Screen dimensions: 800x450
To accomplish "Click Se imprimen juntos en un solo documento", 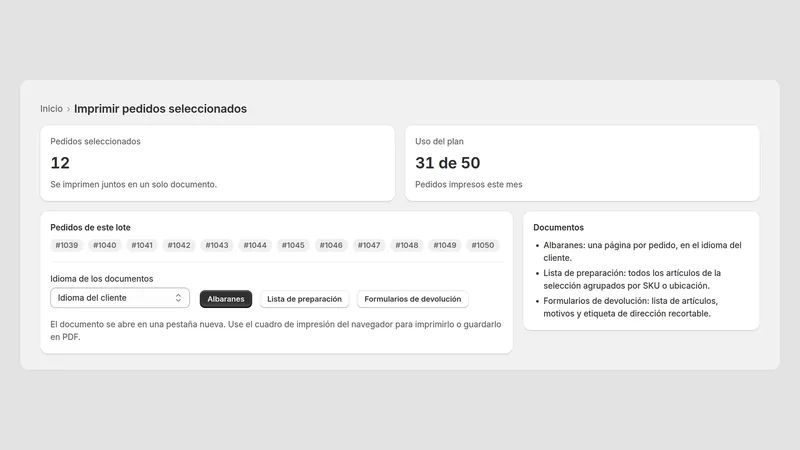I will click(134, 185).
